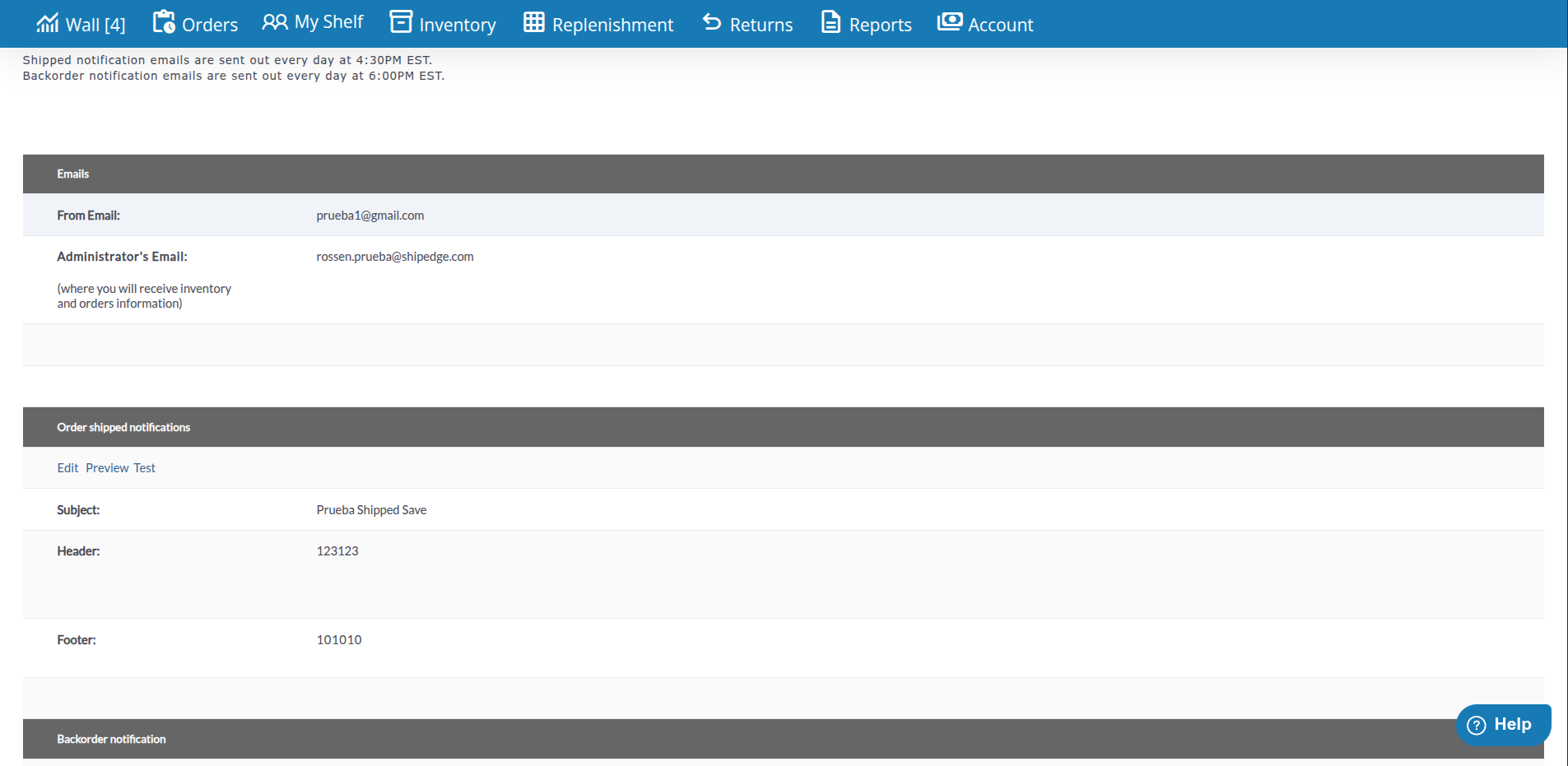Select the Administrator's Email address text

(395, 256)
